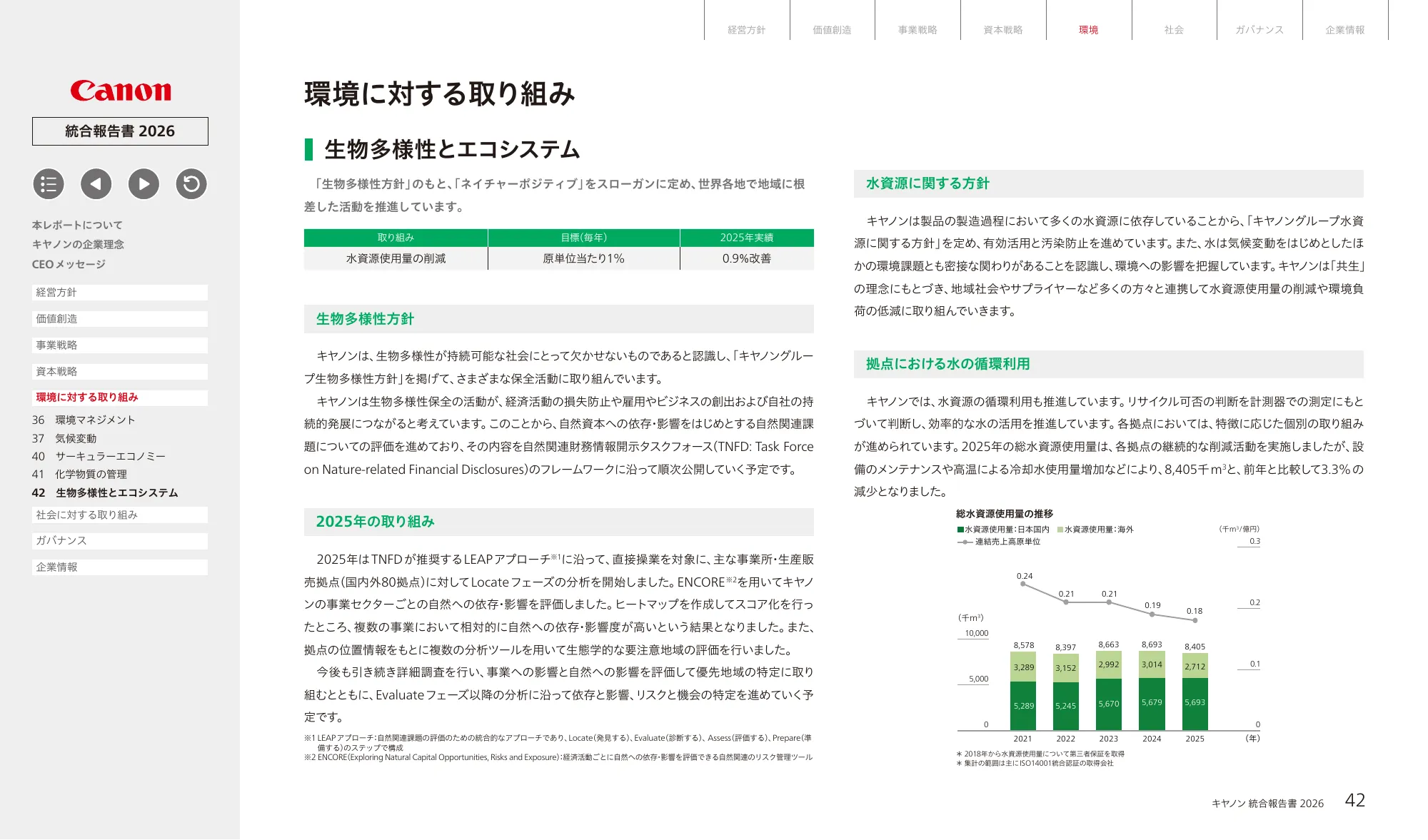Go to page 36 環境マネジメント
1428x840 pixels.
coord(84,420)
